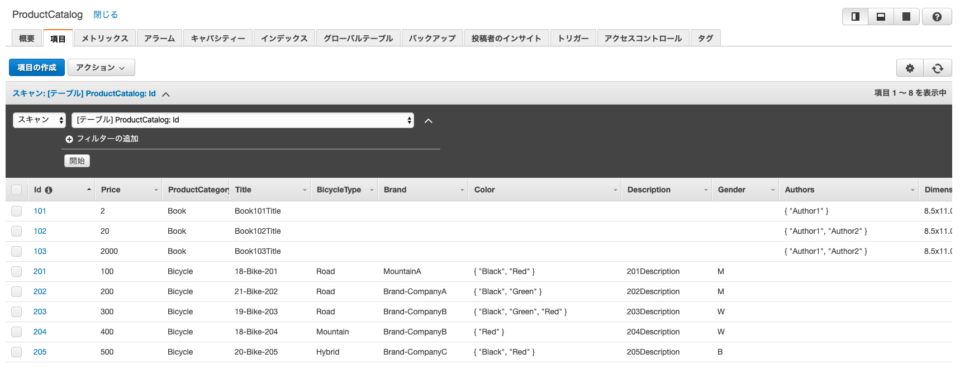Switch to the 概要 tab

(27, 38)
